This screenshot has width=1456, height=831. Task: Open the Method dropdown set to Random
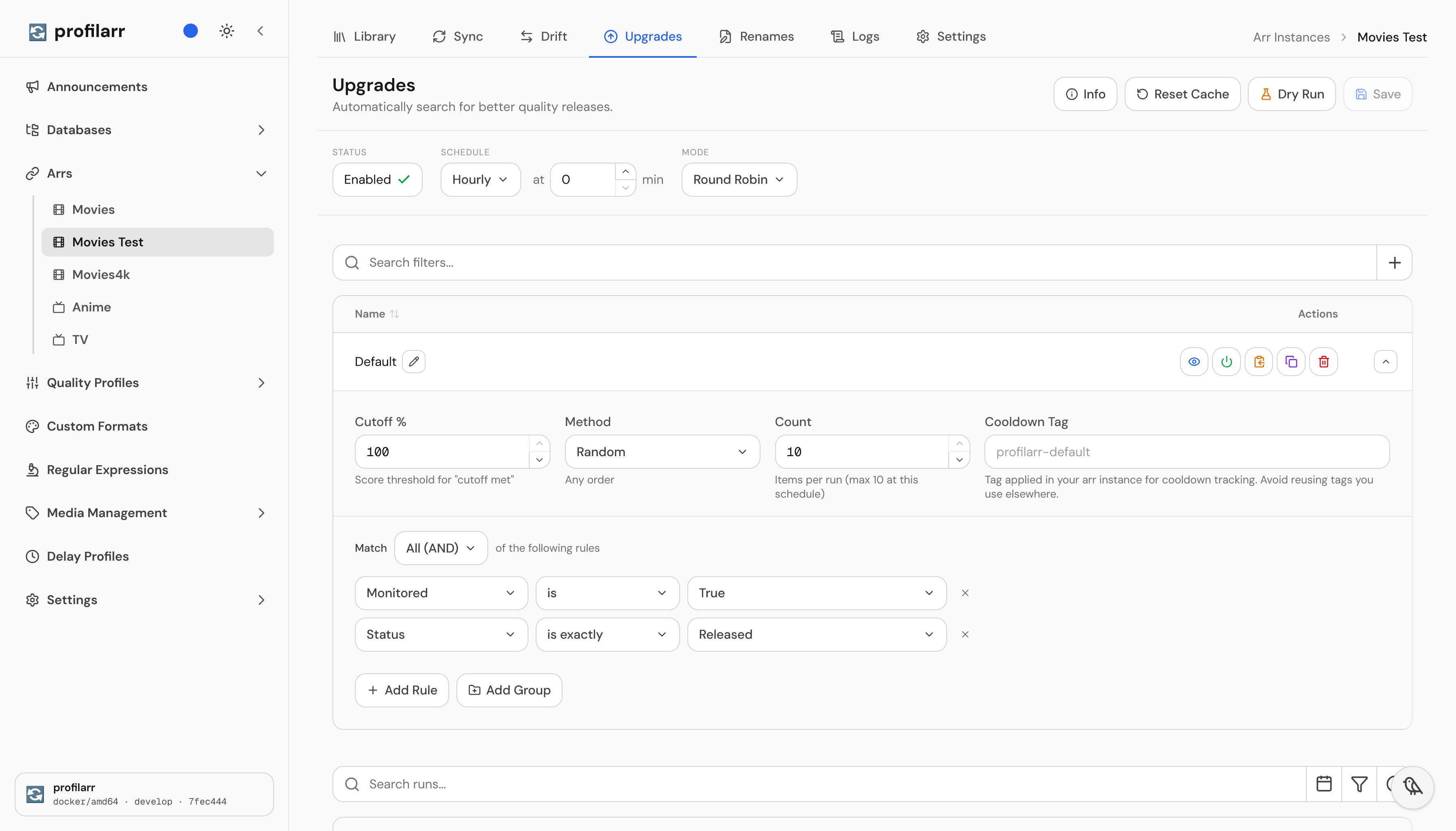pos(662,452)
